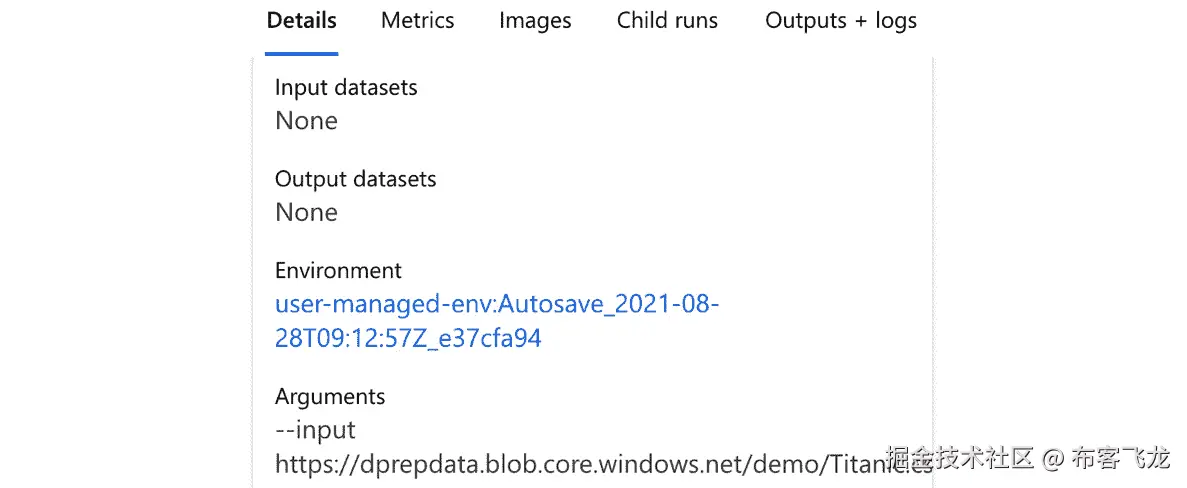This screenshot has height=488, width=1187.
Task: Click the 布客飞龙 watermark name
Action: tap(1119, 459)
